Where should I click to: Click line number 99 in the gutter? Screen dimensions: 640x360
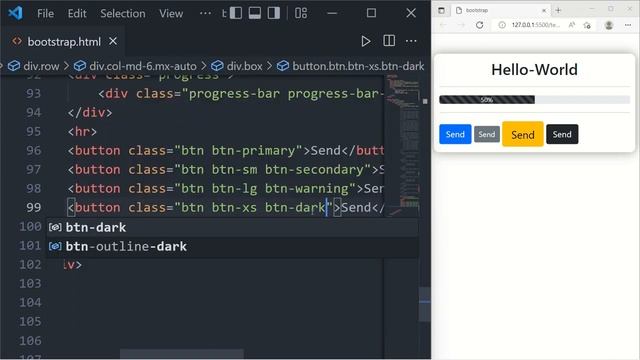click(x=33, y=207)
